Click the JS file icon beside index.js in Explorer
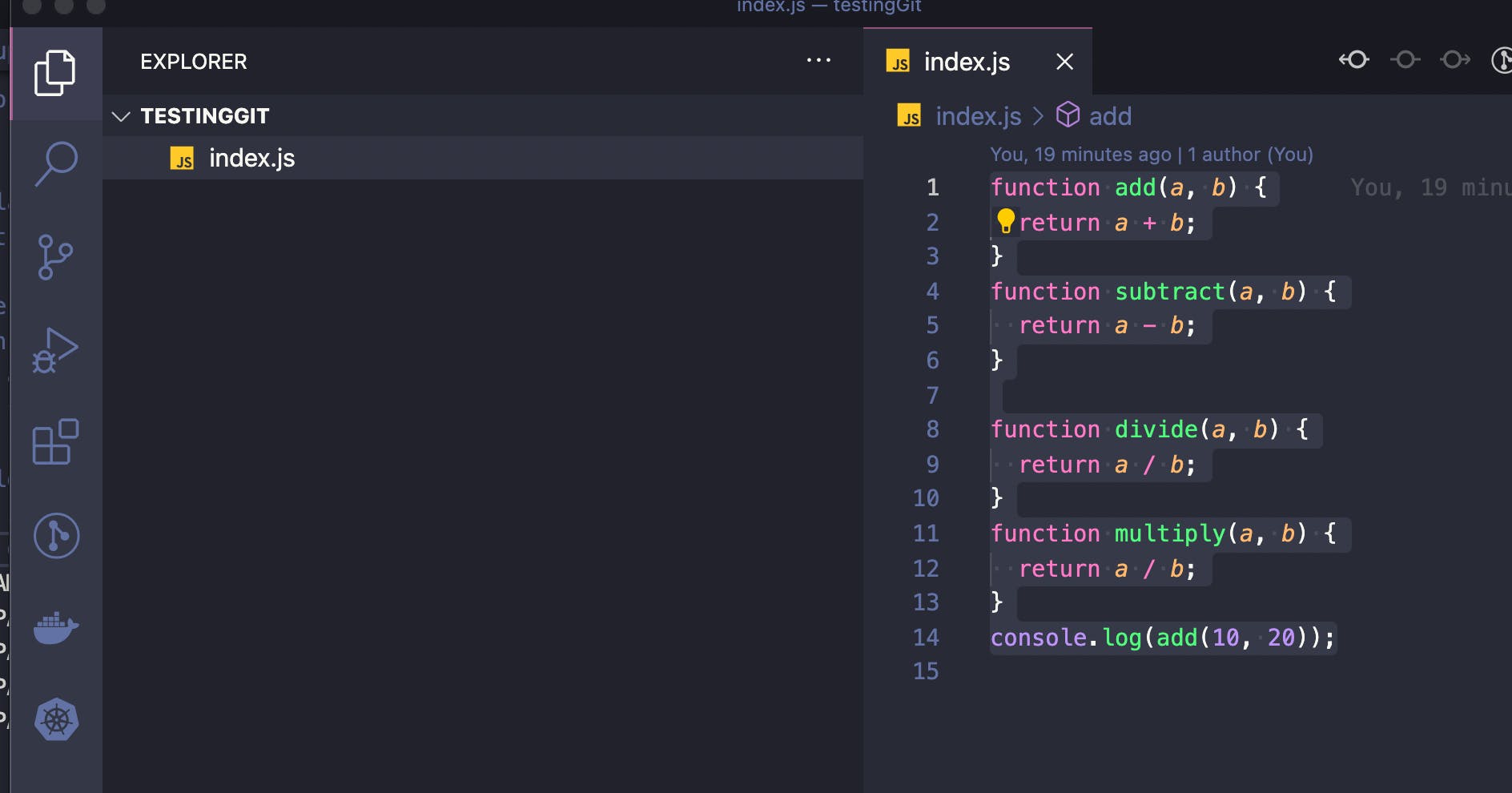 pyautogui.click(x=182, y=159)
